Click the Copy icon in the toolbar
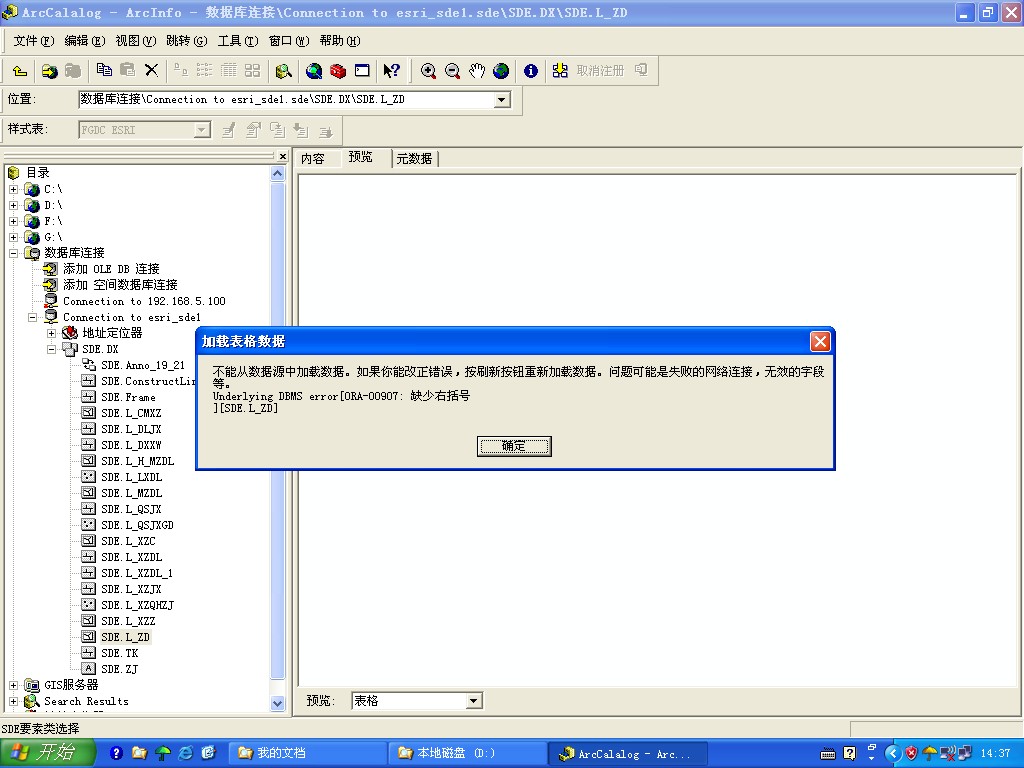The width and height of the screenshot is (1024, 768). 104,71
